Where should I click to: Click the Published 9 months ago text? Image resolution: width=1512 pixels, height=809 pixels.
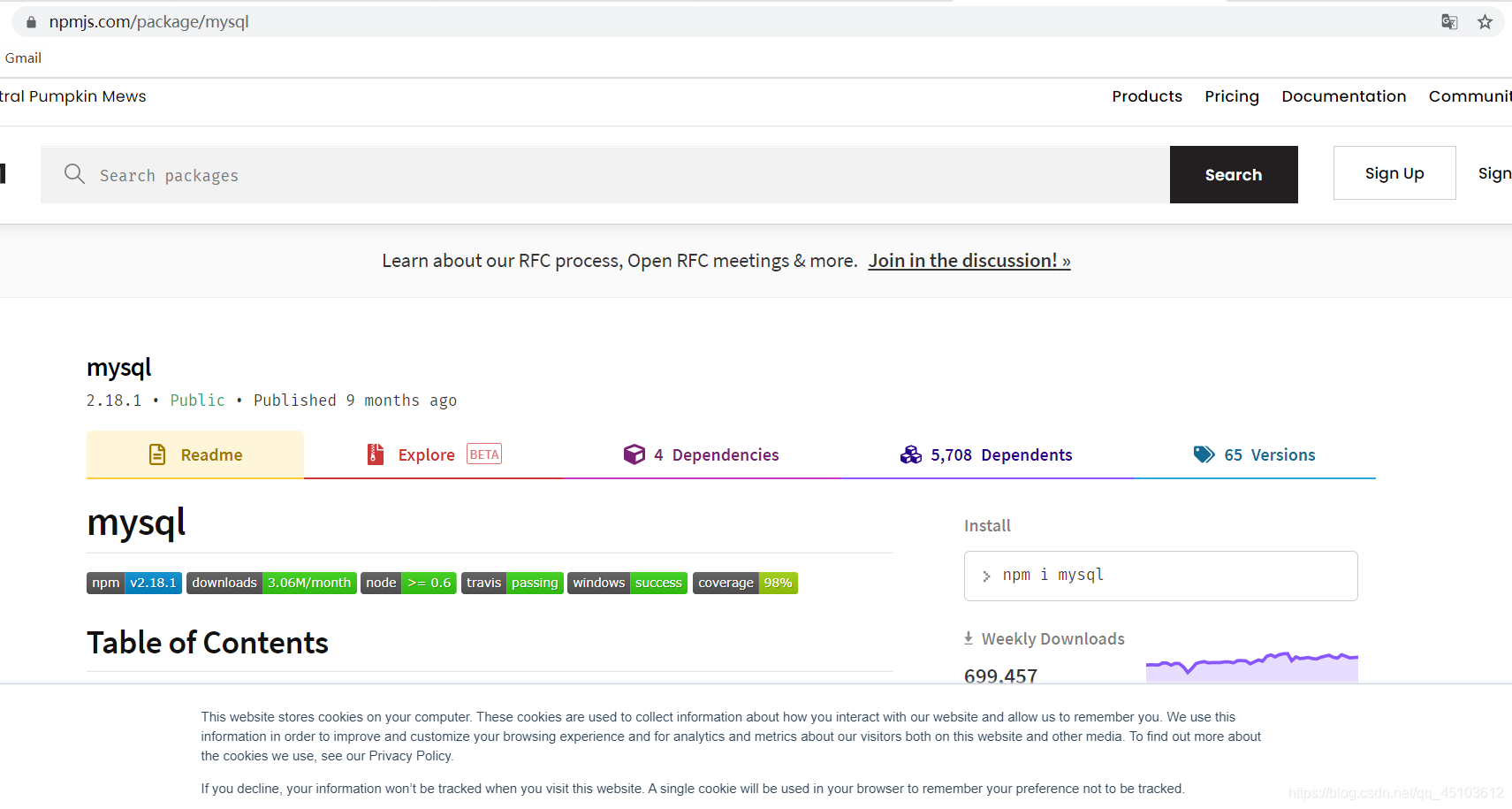[355, 401]
